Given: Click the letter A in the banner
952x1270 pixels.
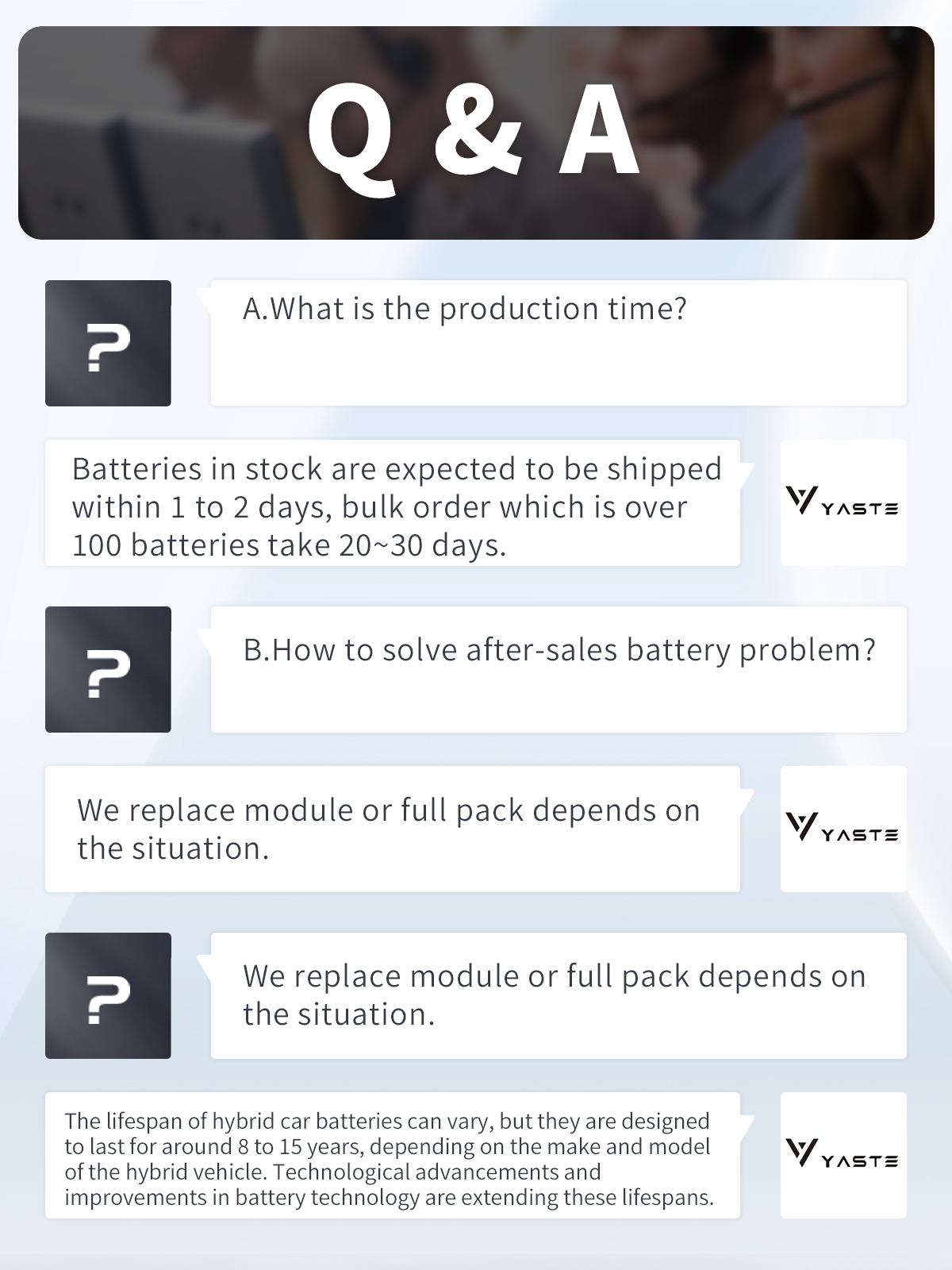Looking at the screenshot, I should tap(599, 129).
